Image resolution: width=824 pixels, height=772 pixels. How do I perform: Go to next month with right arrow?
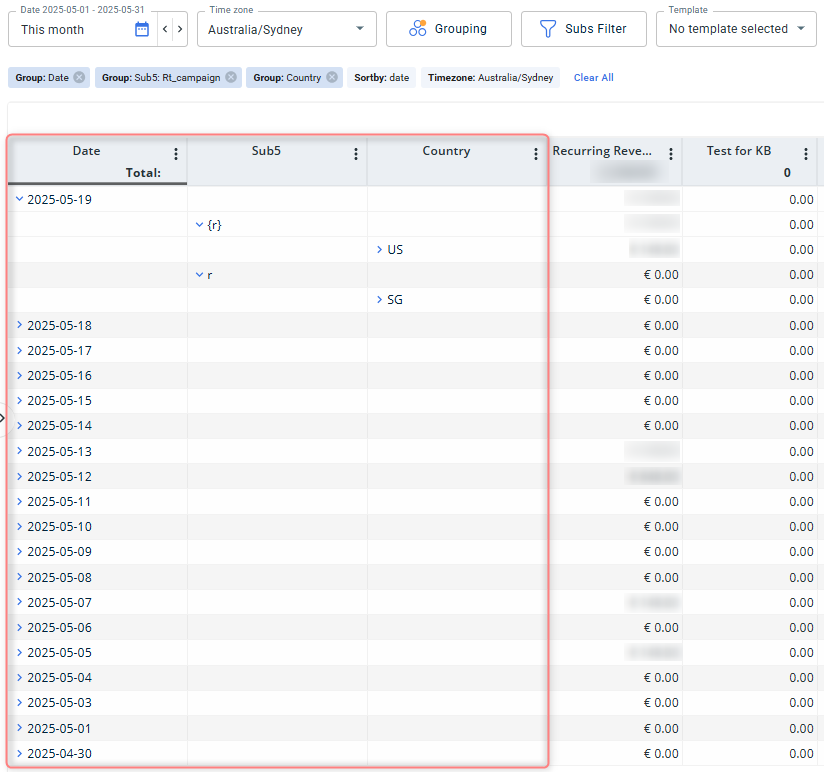180,29
